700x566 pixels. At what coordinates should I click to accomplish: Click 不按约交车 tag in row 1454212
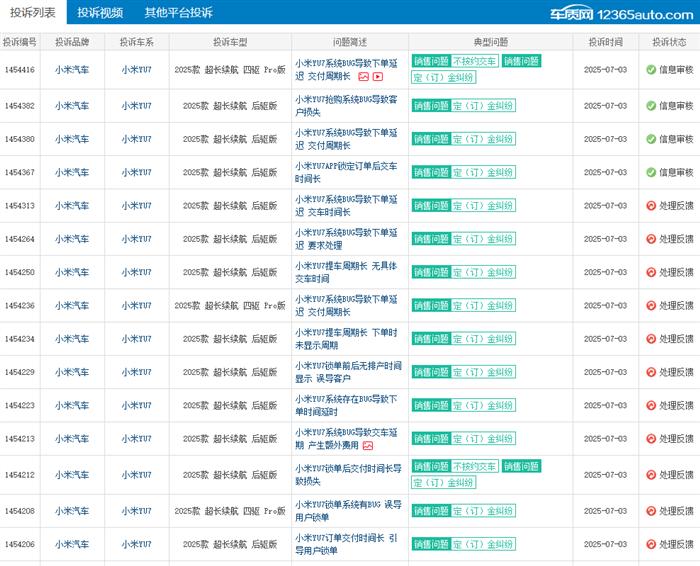[474, 466]
